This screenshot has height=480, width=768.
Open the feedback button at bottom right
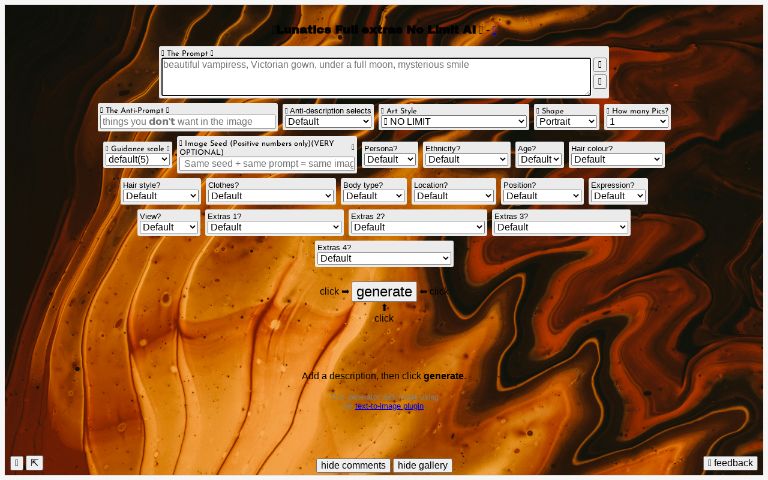tap(730, 463)
